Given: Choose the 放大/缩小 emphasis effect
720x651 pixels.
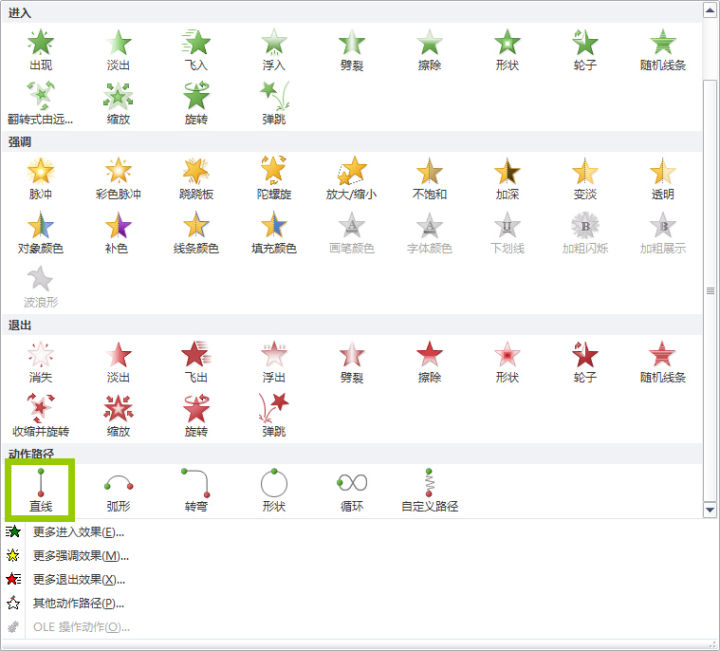Looking at the screenshot, I should coord(352,179).
